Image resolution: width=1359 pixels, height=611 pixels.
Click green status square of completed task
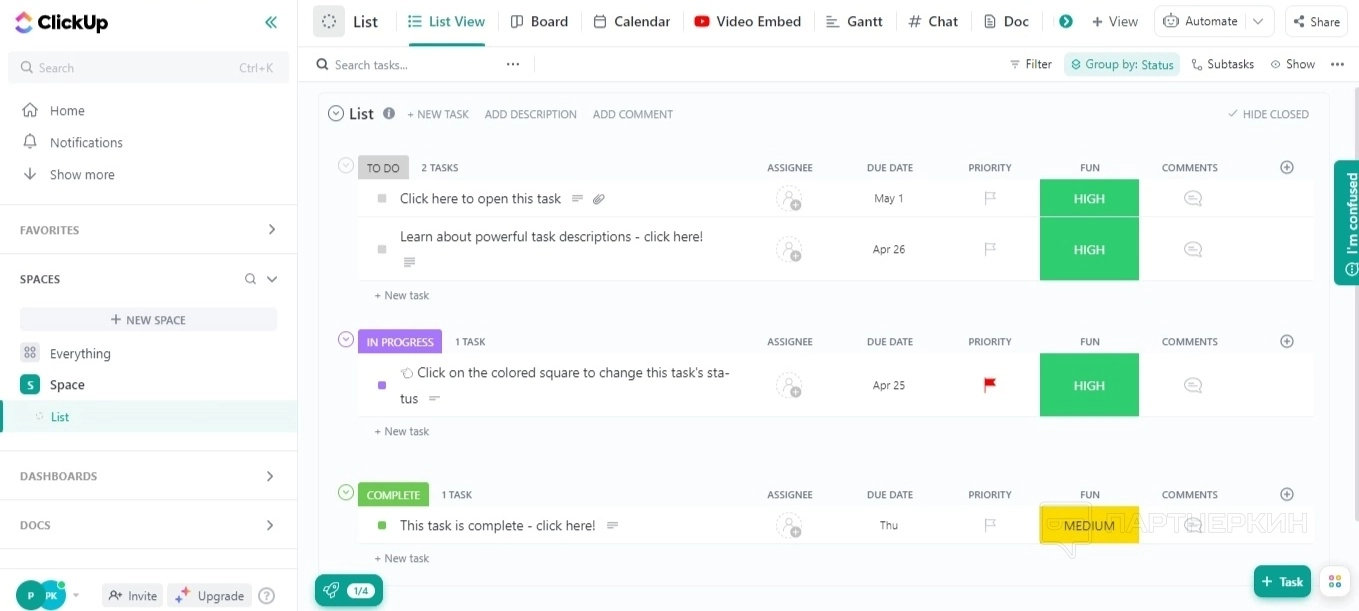coord(382,525)
